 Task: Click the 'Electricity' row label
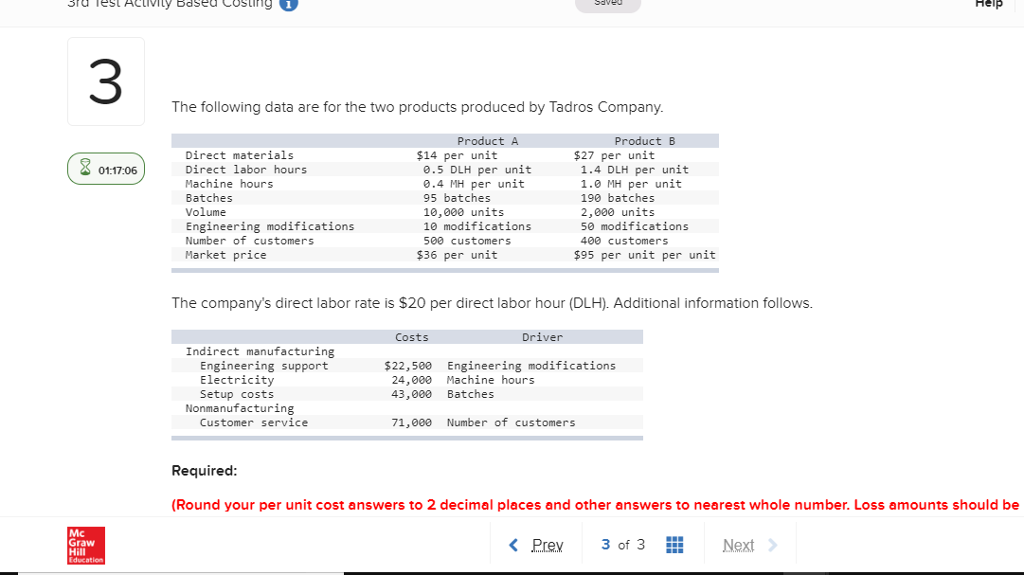coord(237,380)
